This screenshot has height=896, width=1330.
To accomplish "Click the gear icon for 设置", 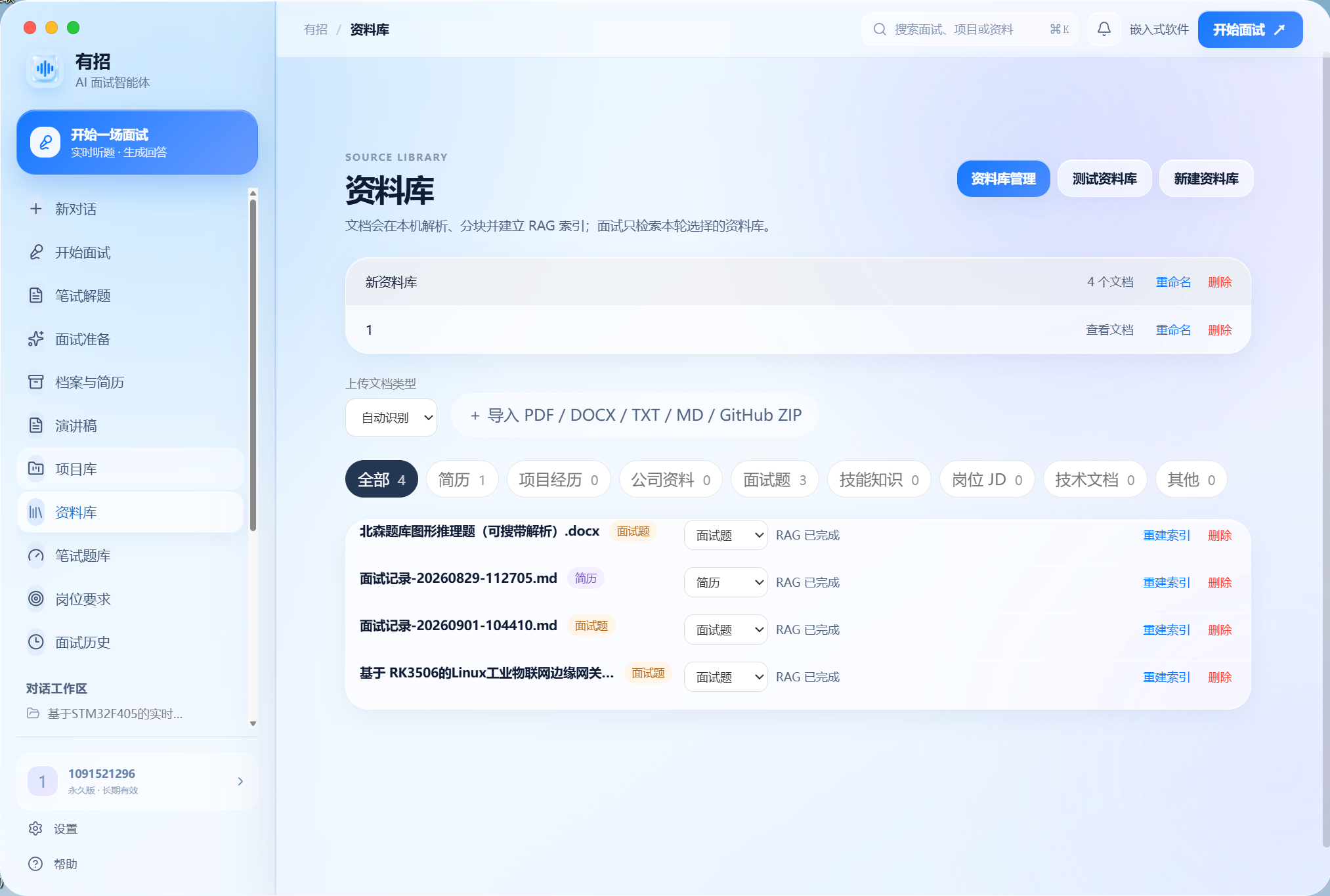I will click(x=35, y=828).
